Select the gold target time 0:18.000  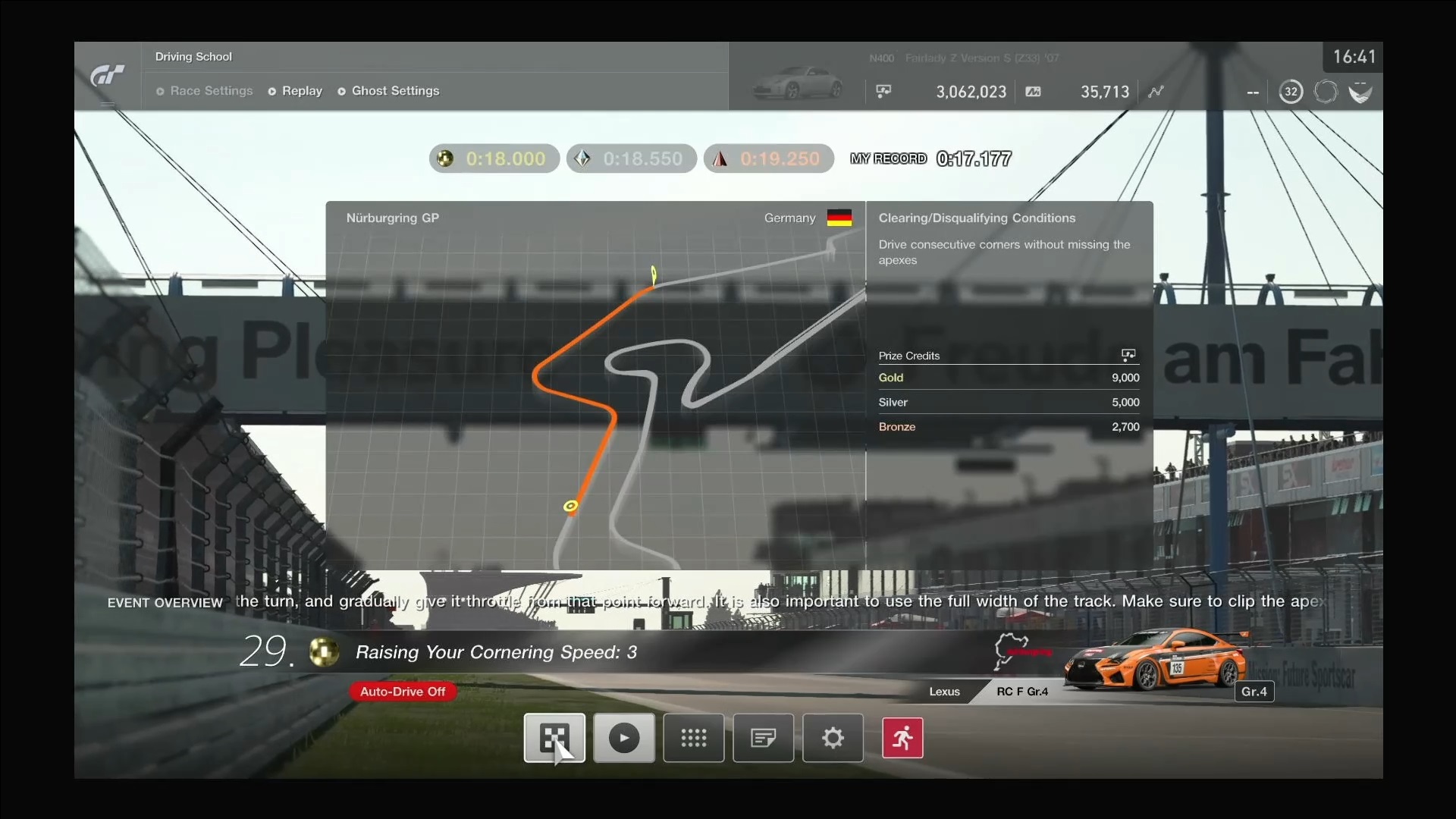coord(494,158)
